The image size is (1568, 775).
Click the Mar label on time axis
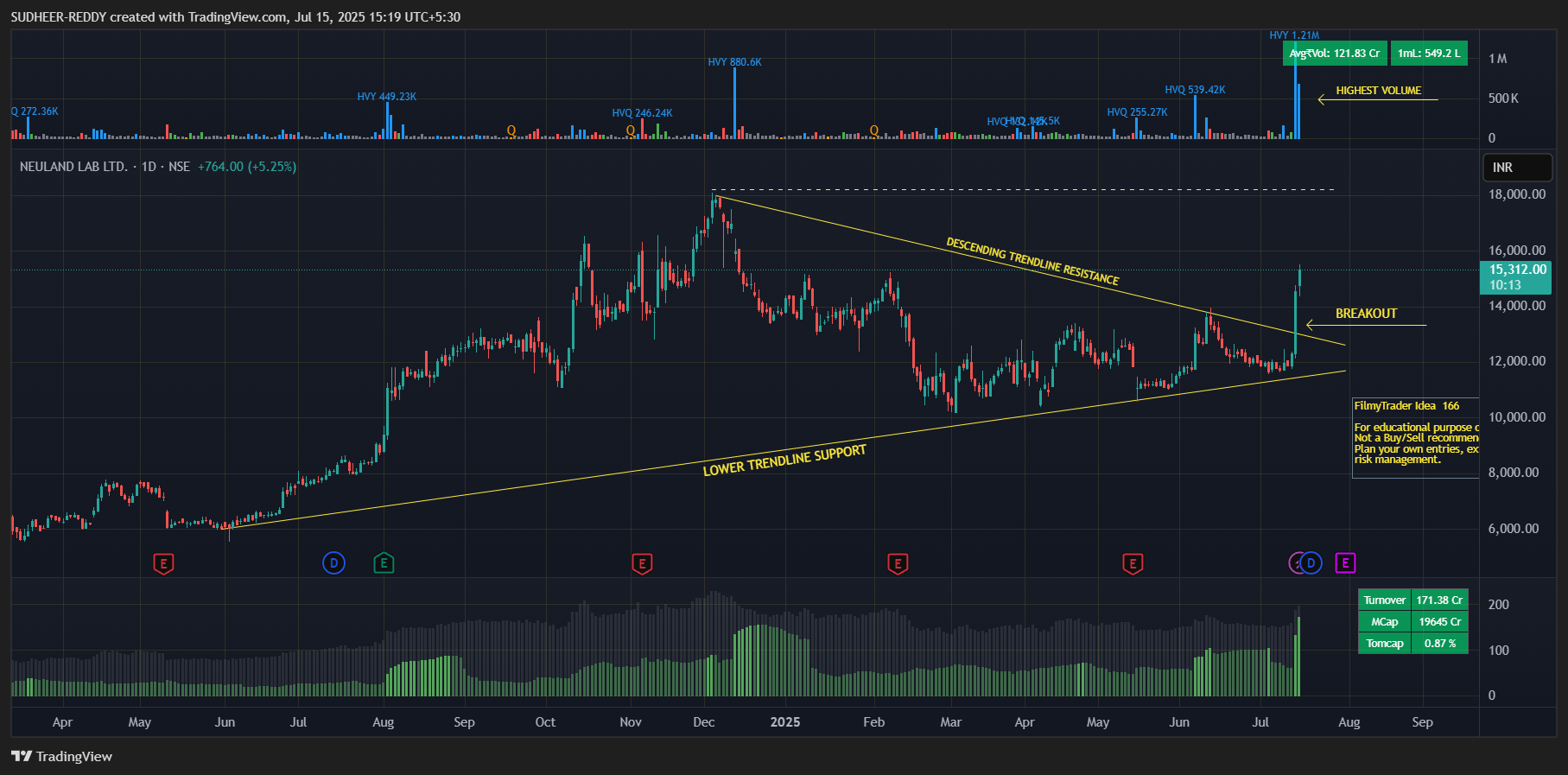click(x=951, y=722)
